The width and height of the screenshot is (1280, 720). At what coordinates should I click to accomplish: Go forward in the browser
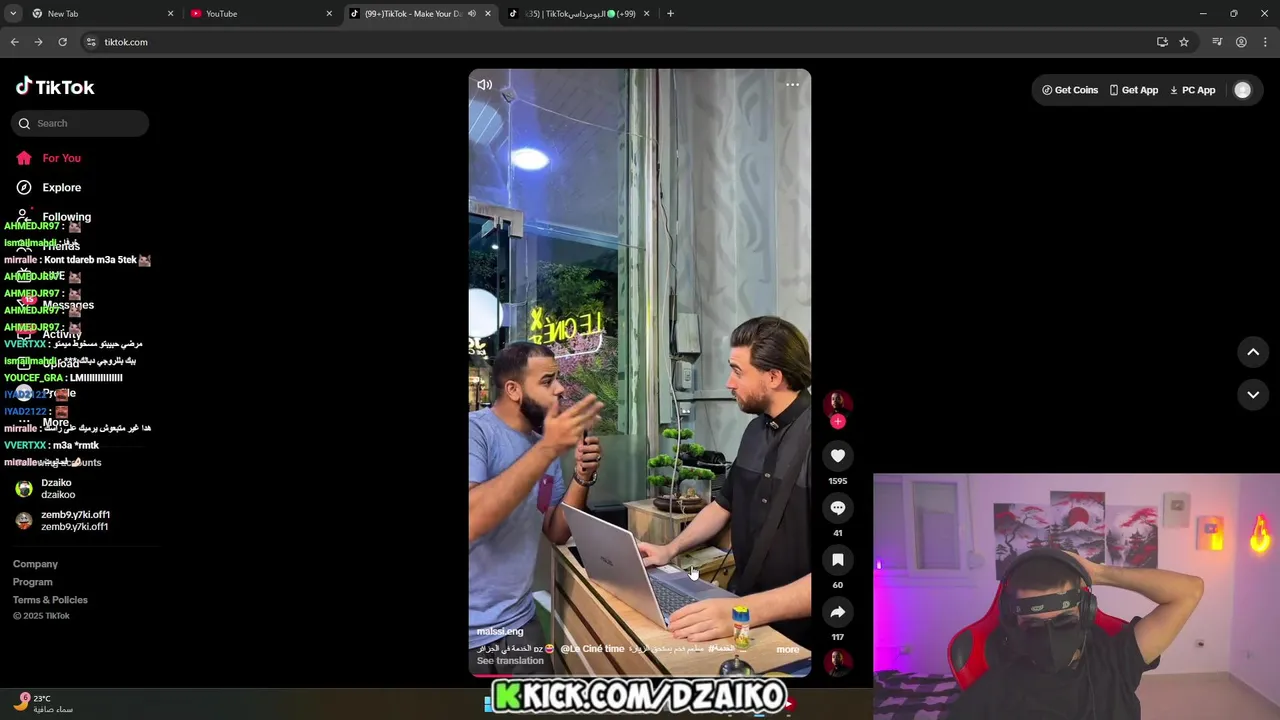(x=38, y=42)
